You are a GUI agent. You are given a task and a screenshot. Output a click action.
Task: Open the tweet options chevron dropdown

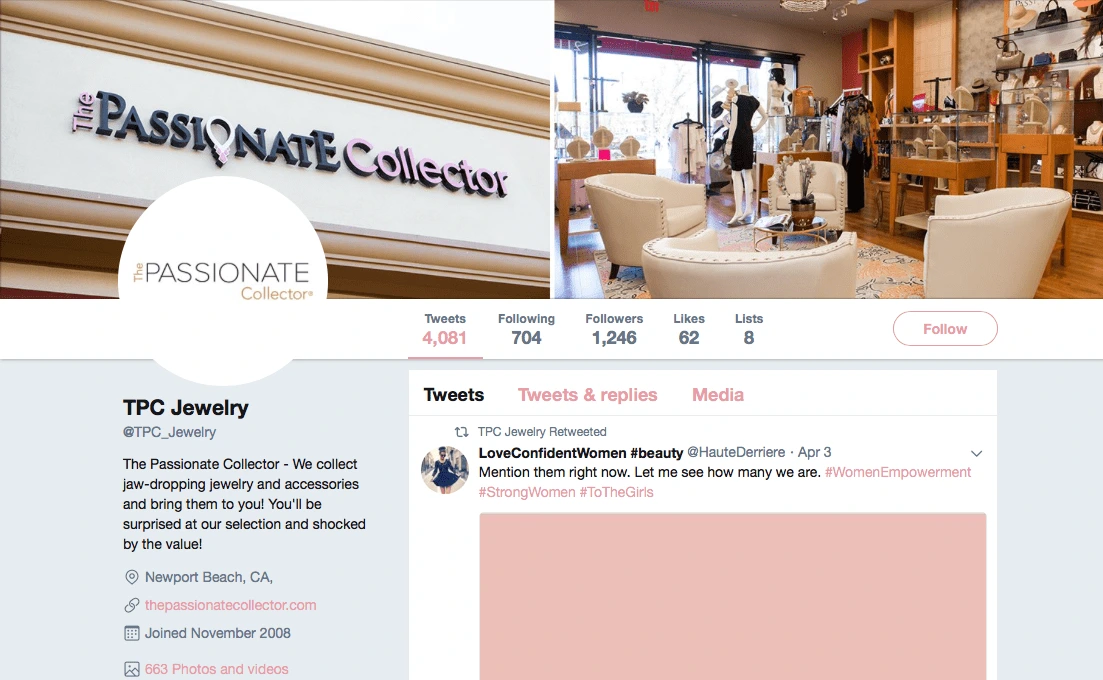point(976,454)
